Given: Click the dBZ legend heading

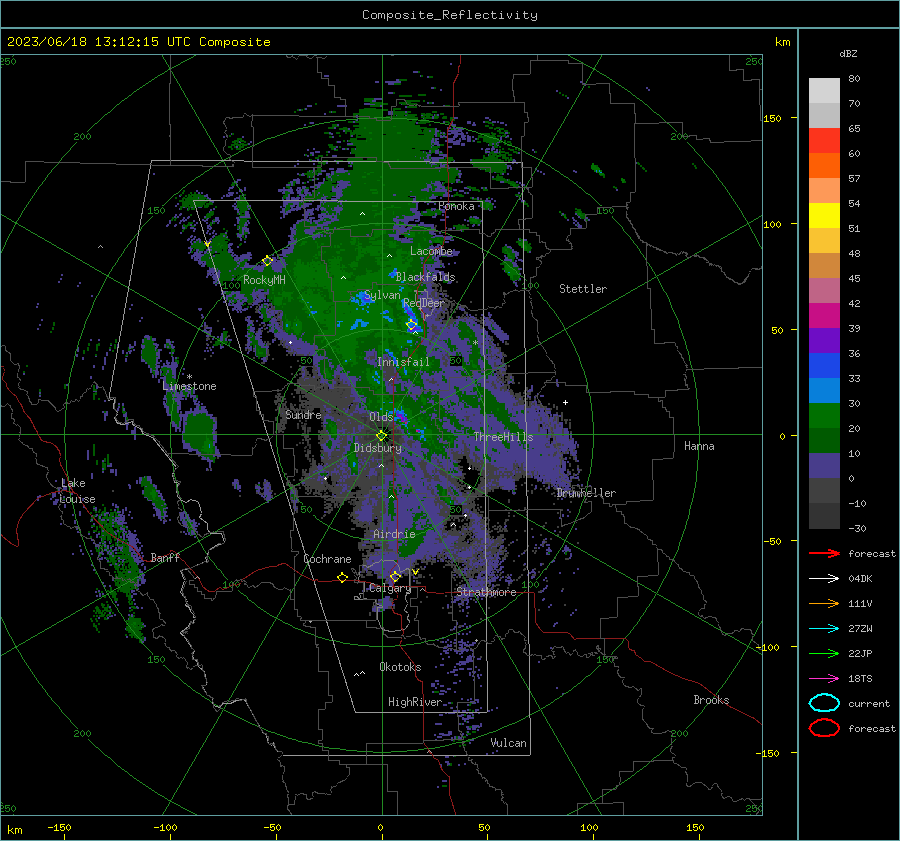Looking at the screenshot, I should pos(848,54).
